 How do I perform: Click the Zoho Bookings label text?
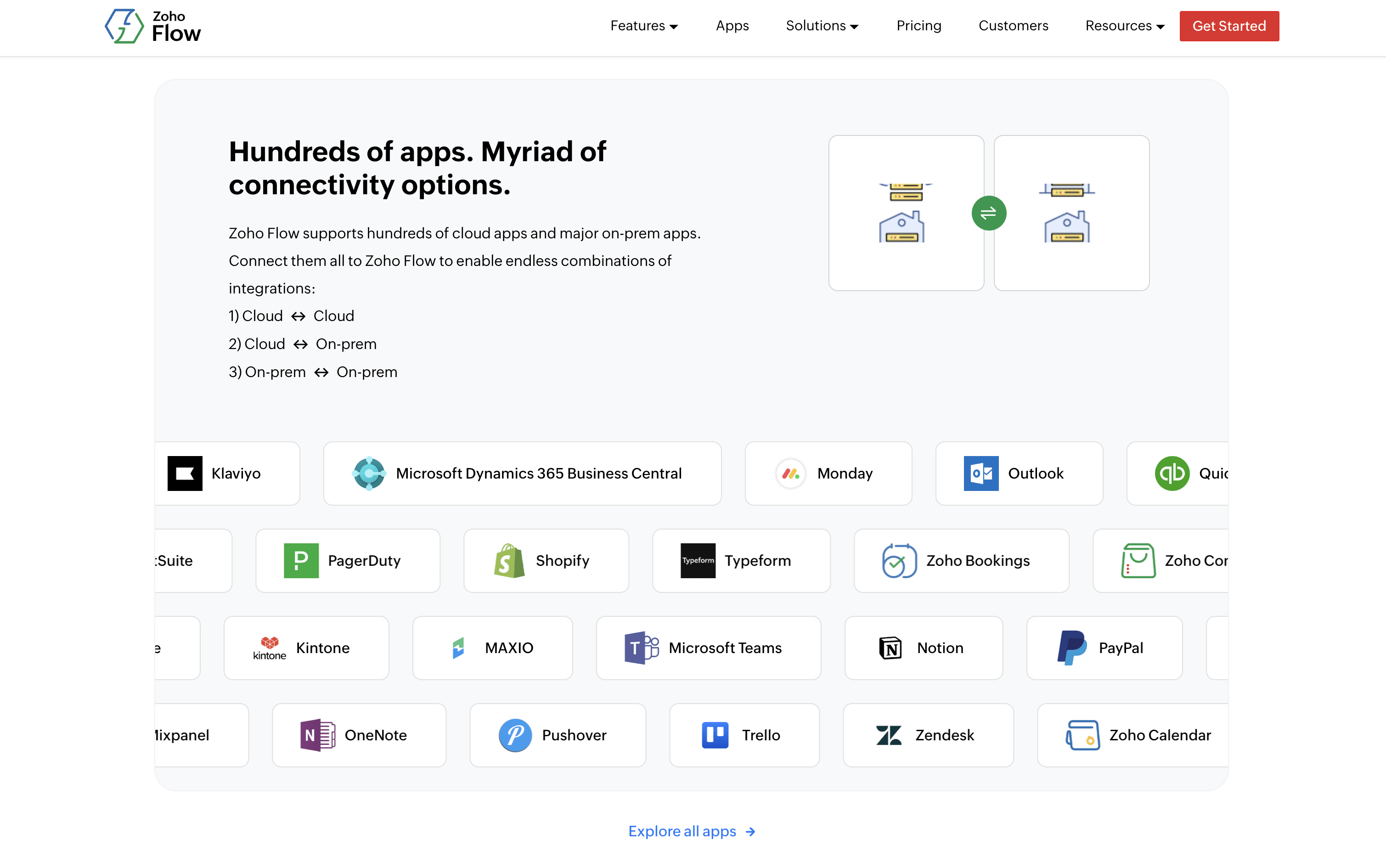[978, 560]
